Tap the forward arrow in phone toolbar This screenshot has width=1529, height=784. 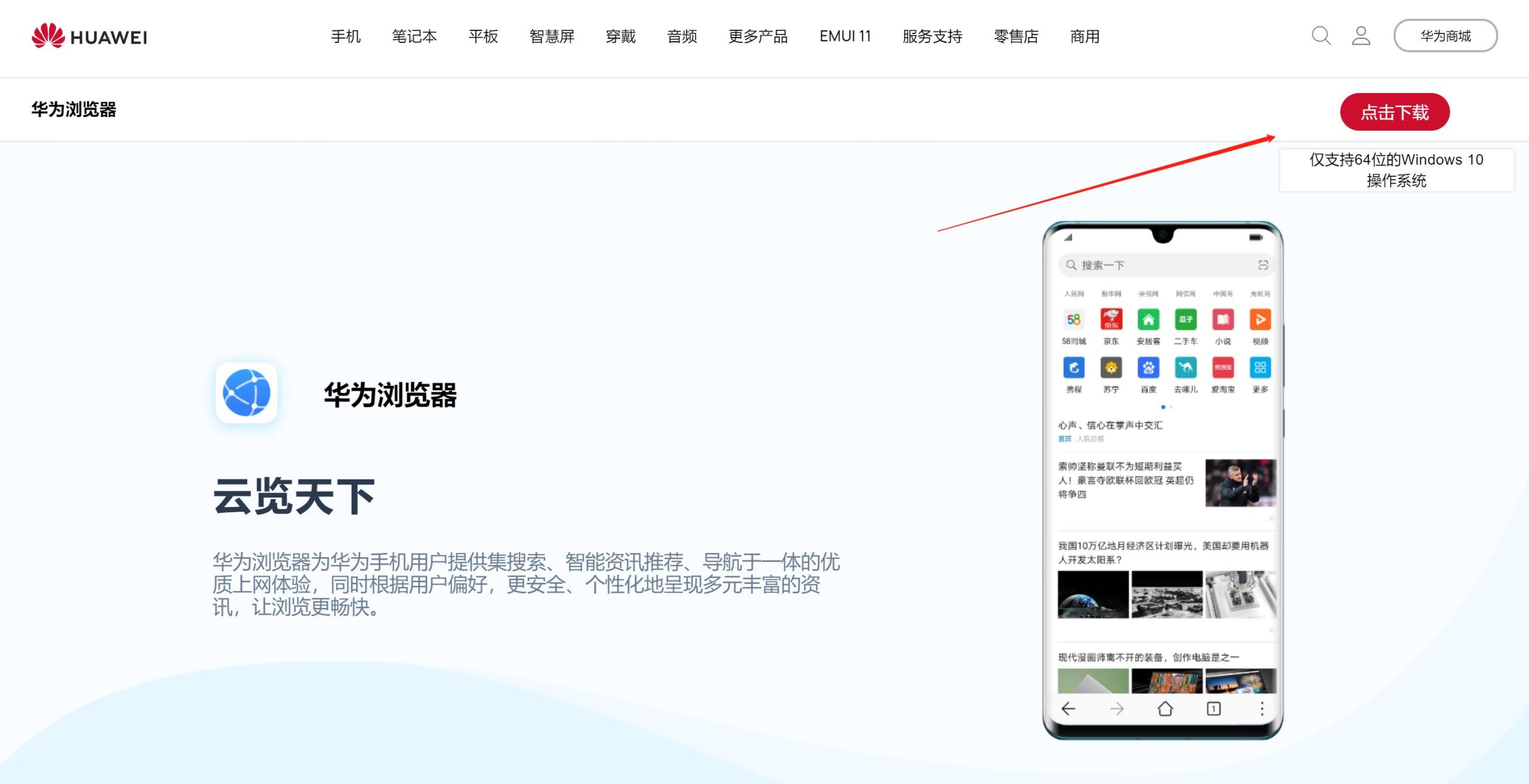pos(1117,709)
